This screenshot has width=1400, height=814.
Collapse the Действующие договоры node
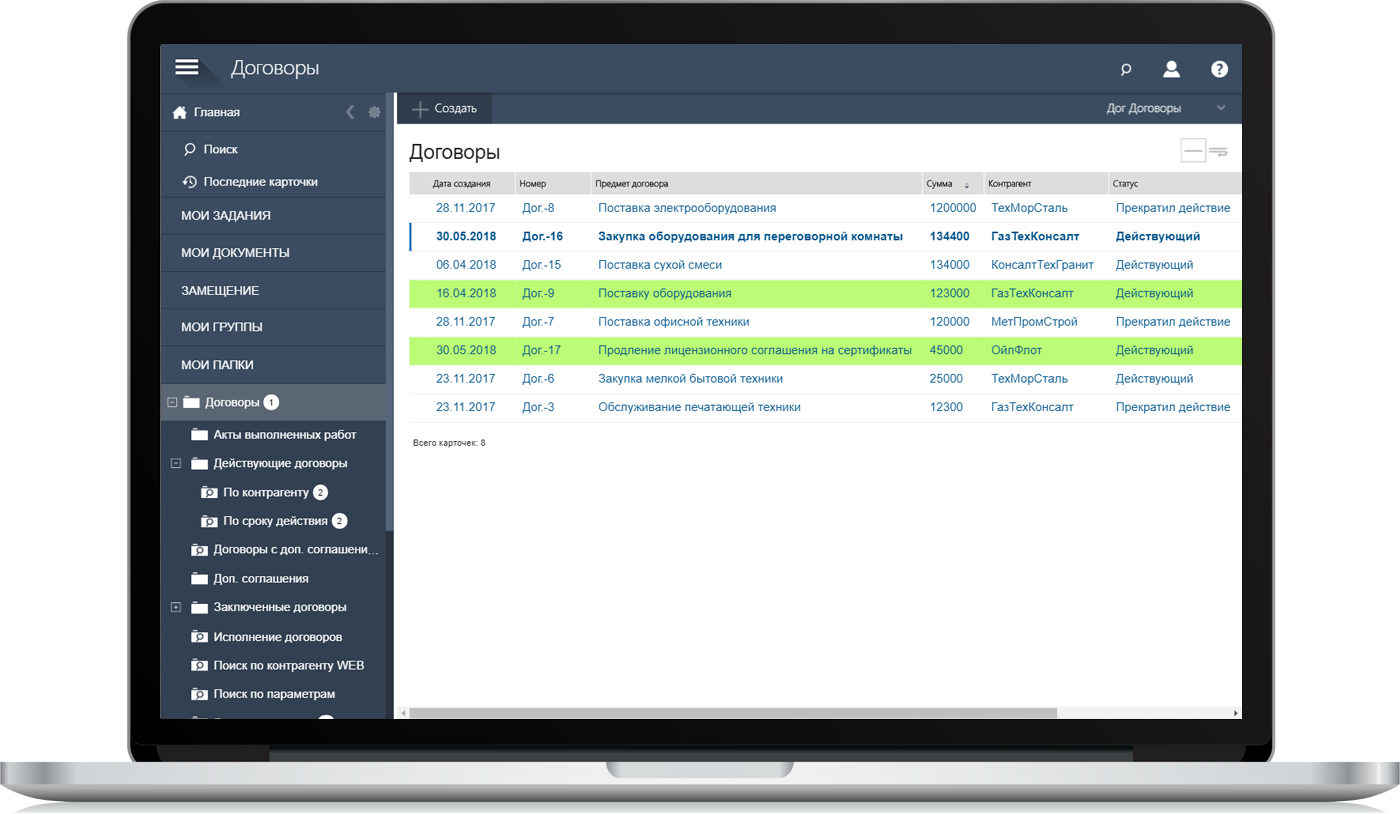click(x=176, y=464)
